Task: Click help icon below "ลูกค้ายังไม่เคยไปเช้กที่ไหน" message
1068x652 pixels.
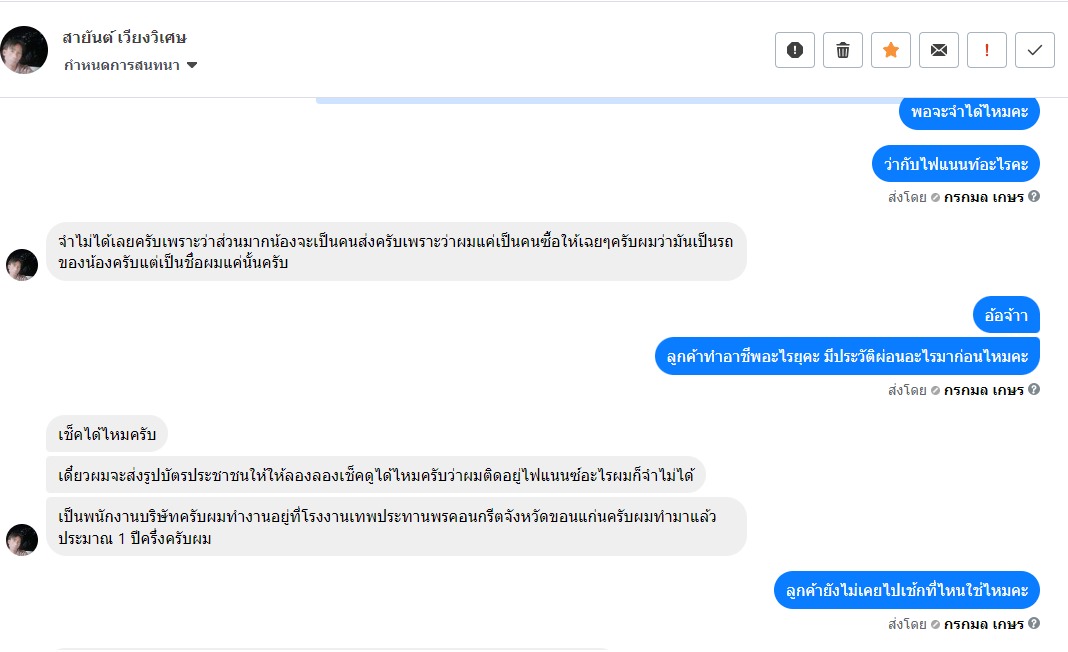Action: [1034, 624]
